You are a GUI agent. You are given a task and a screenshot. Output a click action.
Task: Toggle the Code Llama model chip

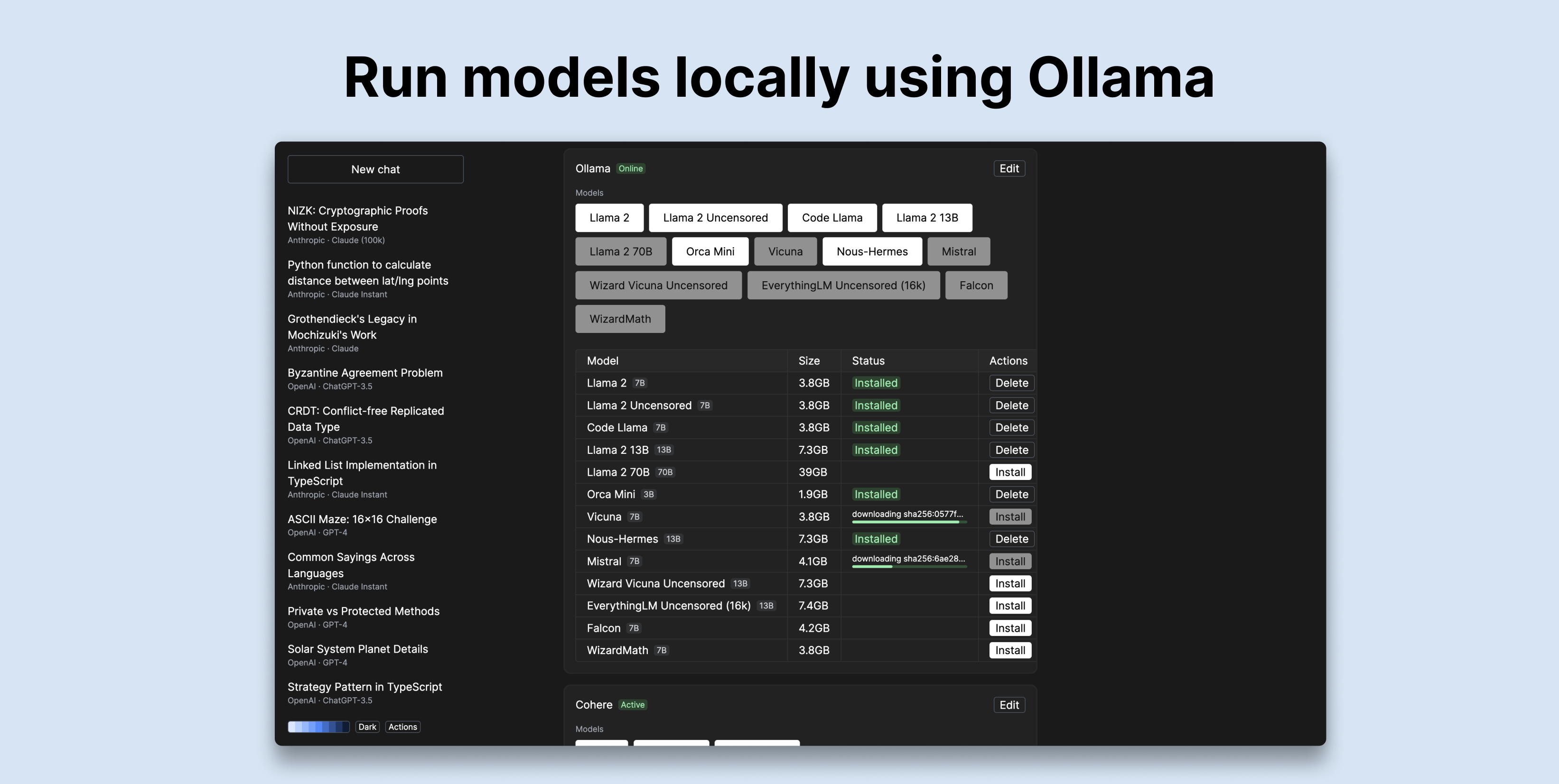click(831, 218)
